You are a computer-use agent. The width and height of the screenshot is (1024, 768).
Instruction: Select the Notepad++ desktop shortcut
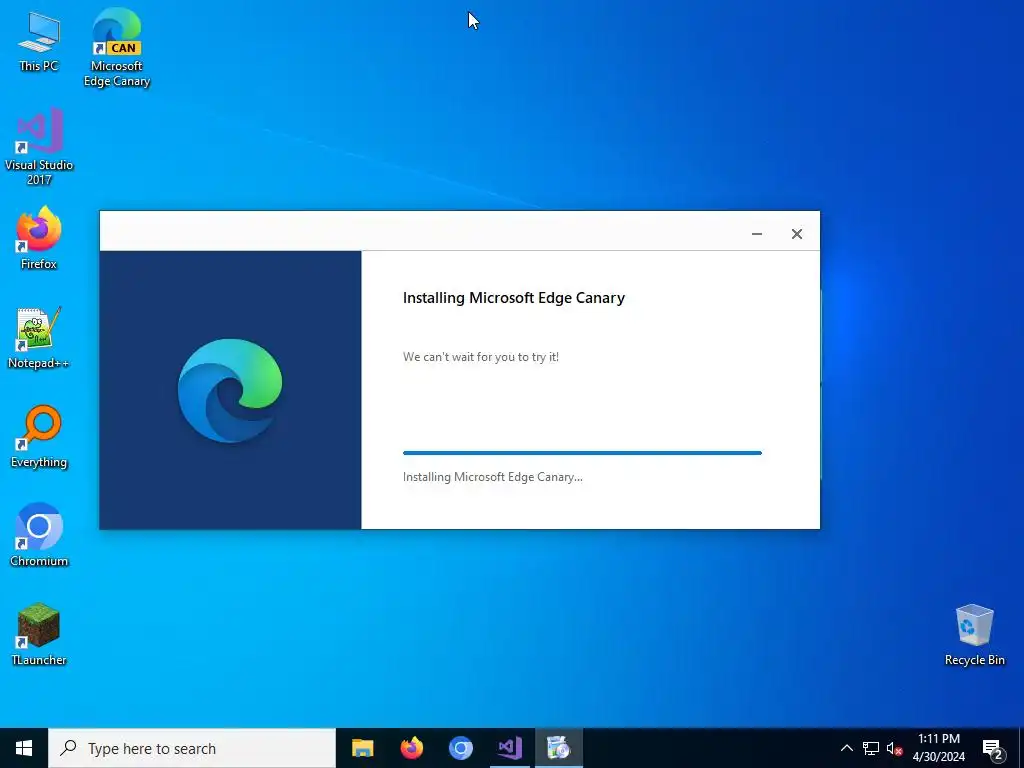(39, 338)
